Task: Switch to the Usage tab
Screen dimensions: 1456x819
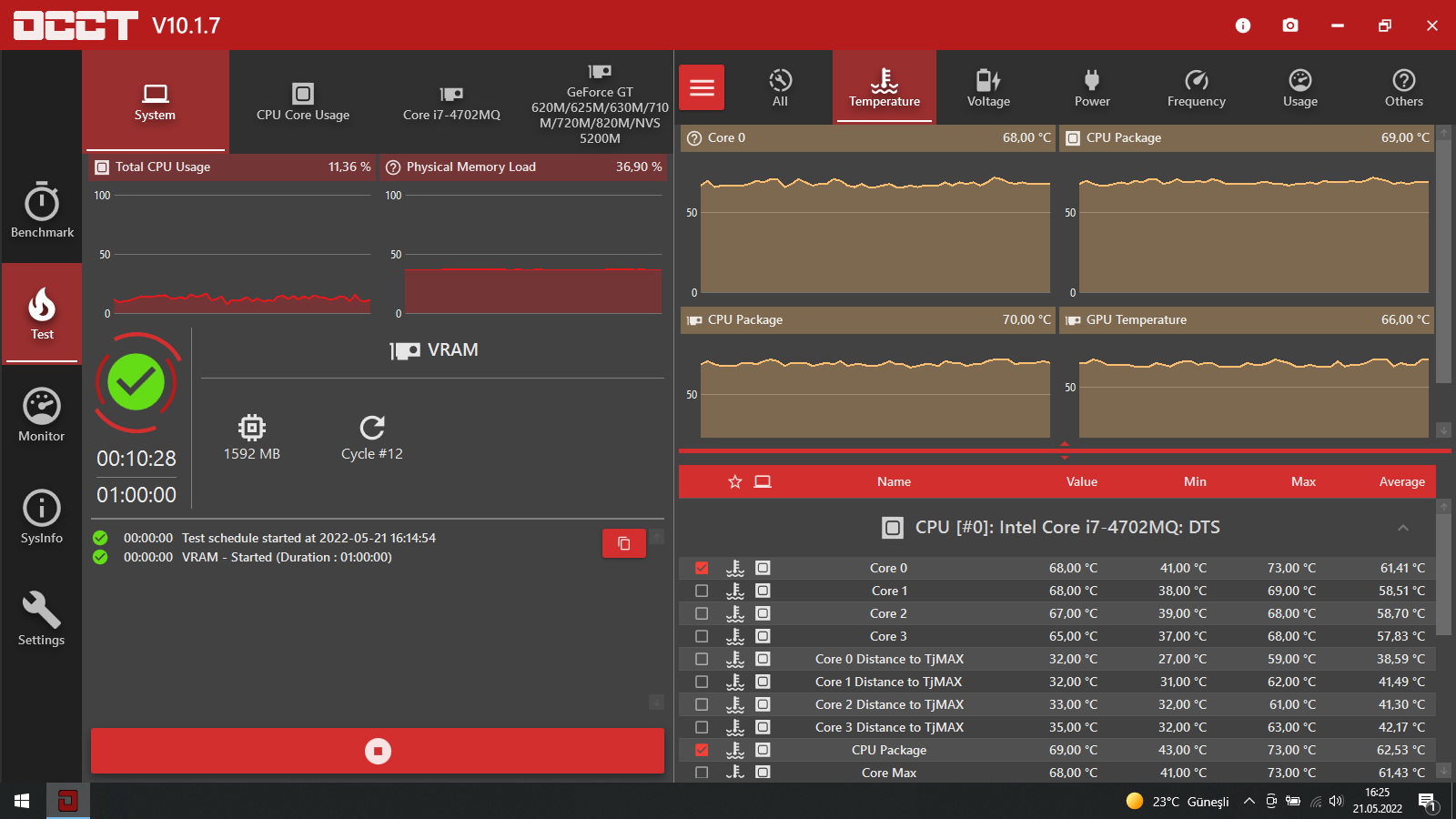Action: [x=1300, y=87]
